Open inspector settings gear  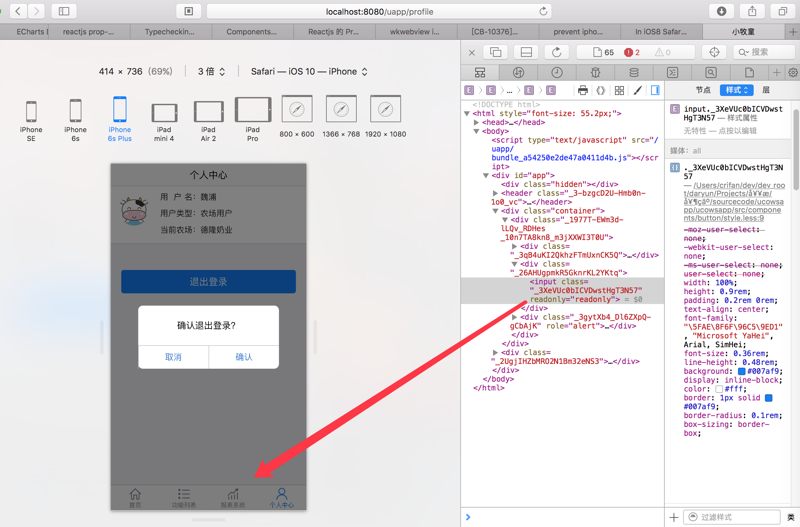click(x=793, y=72)
